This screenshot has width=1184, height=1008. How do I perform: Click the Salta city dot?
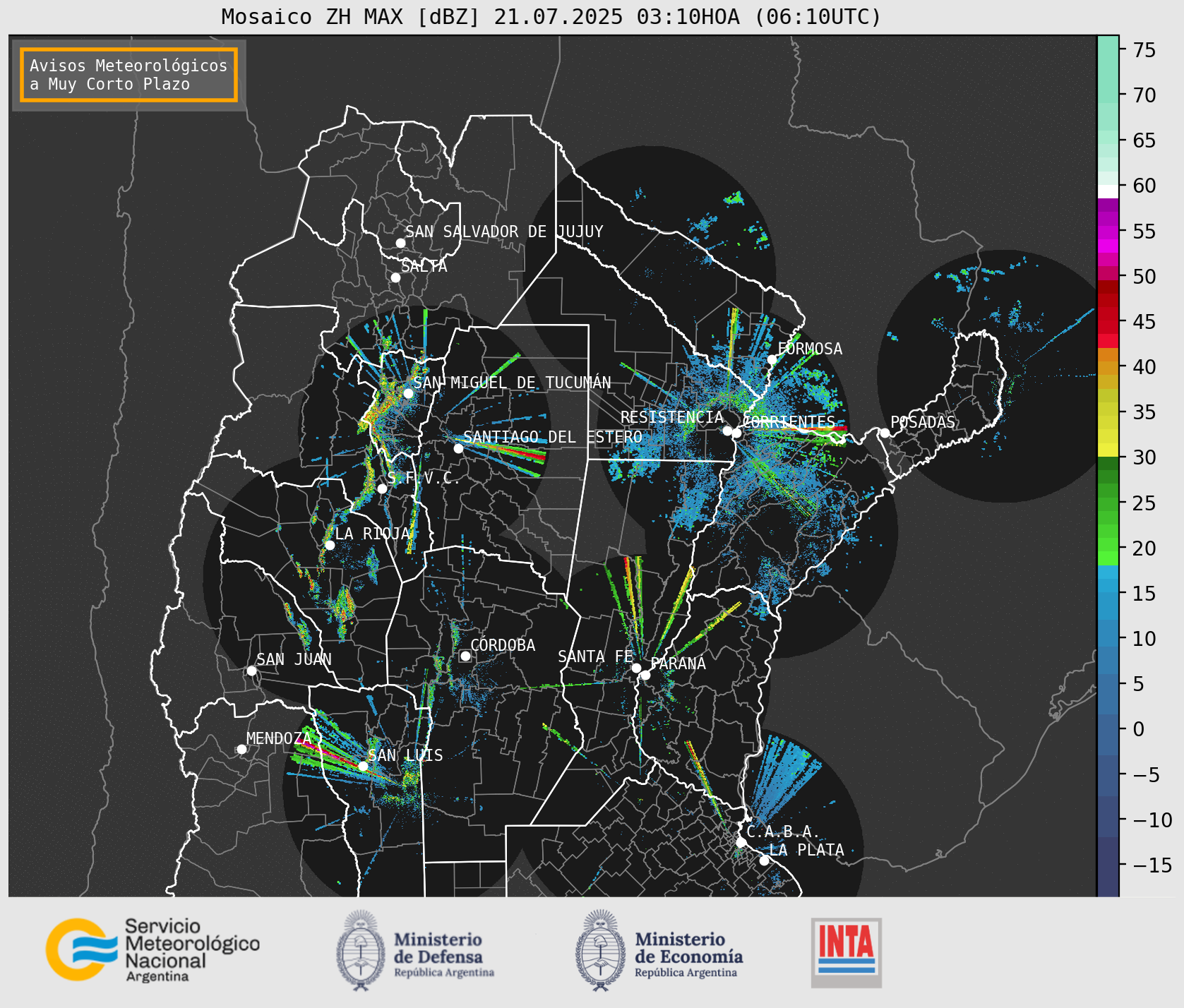(395, 277)
